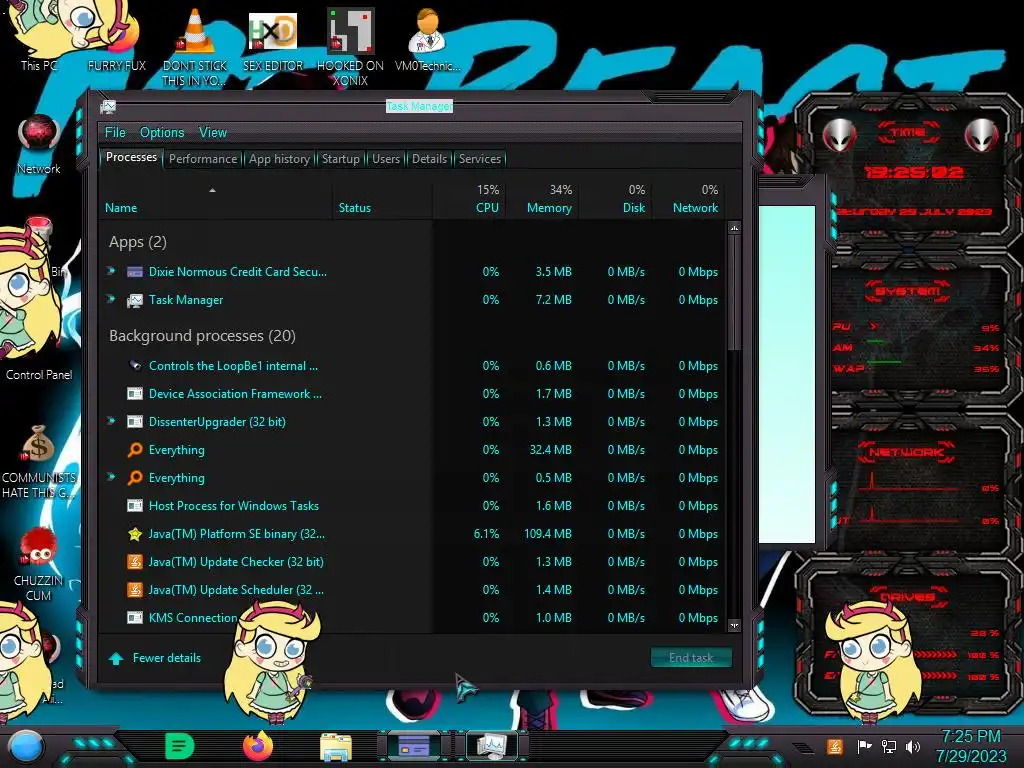Switch to the Details tab
Screen dimensions: 1024x768
(429, 159)
